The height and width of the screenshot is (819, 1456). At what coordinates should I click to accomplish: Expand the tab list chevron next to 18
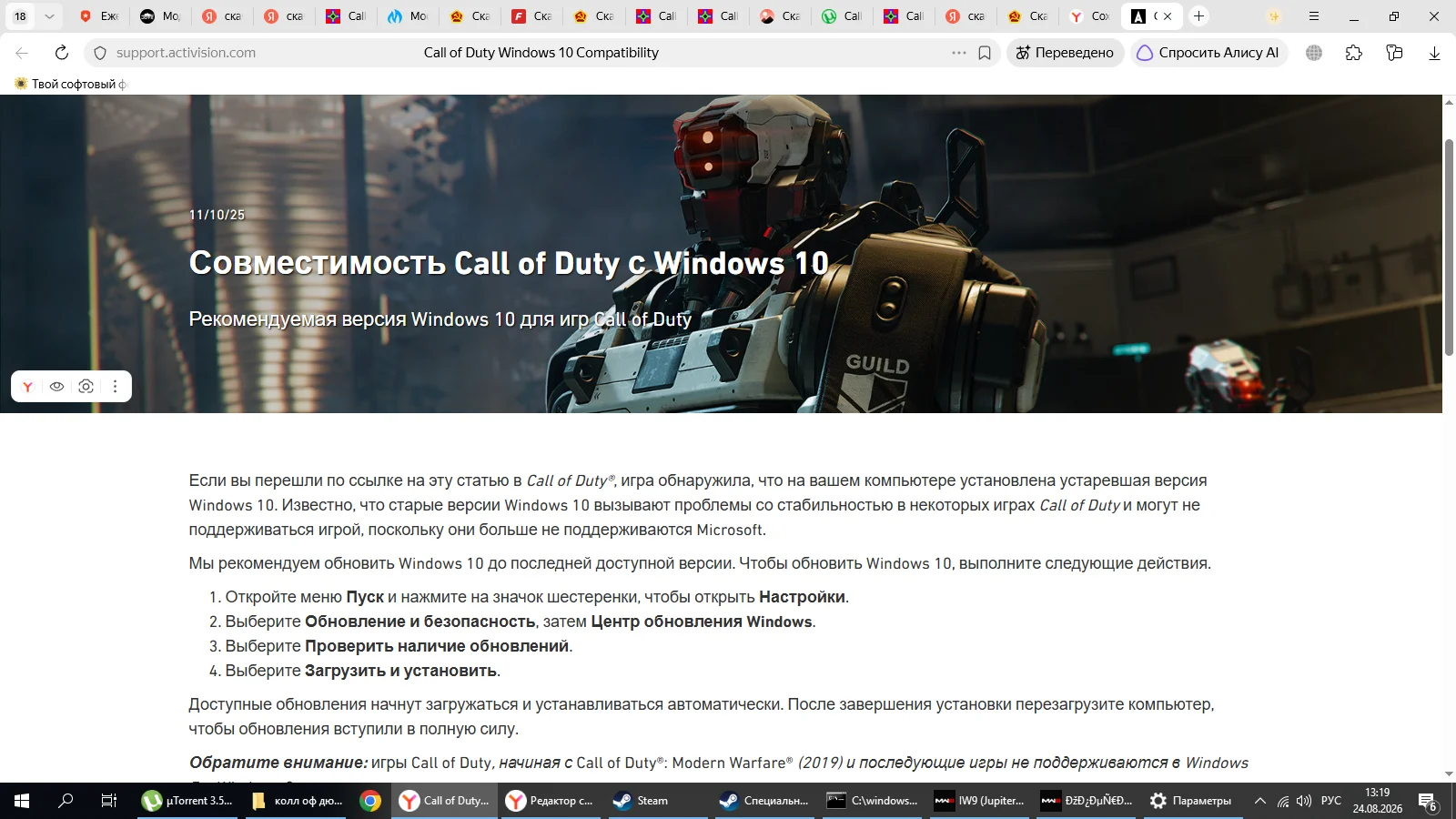(x=49, y=16)
